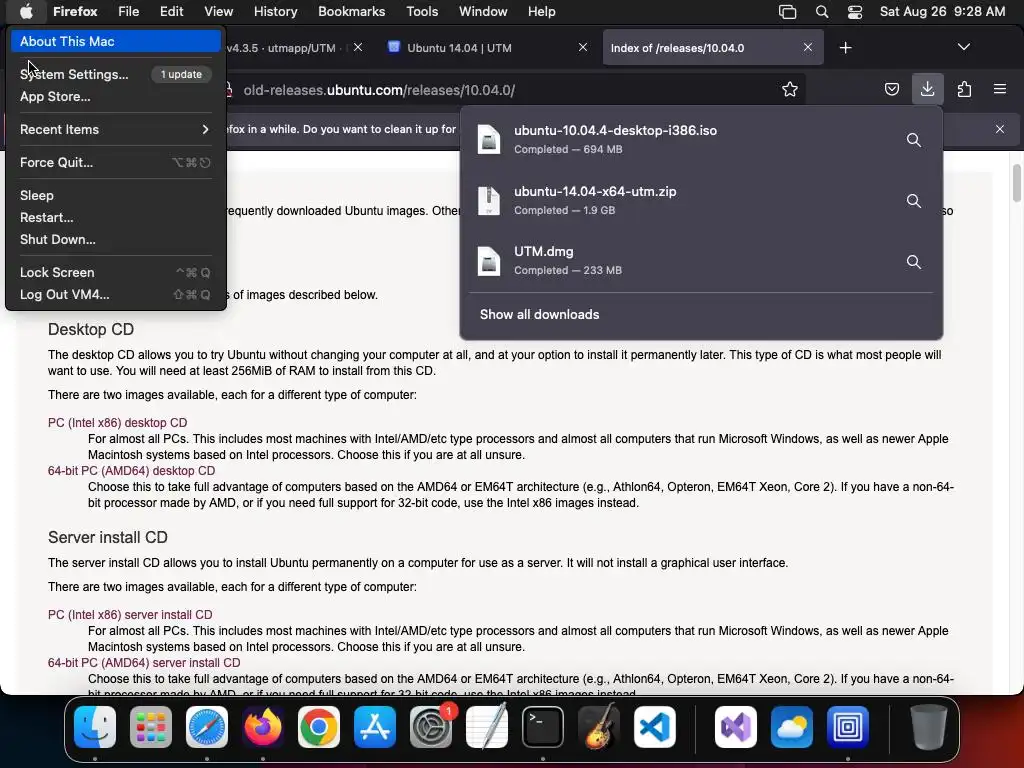Show UTM.dmg in Finder
The width and height of the screenshot is (1024, 768).
pos(914,262)
